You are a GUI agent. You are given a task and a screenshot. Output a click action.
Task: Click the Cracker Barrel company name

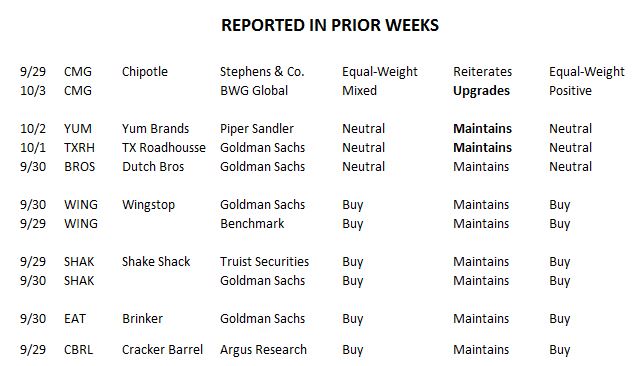tap(162, 350)
